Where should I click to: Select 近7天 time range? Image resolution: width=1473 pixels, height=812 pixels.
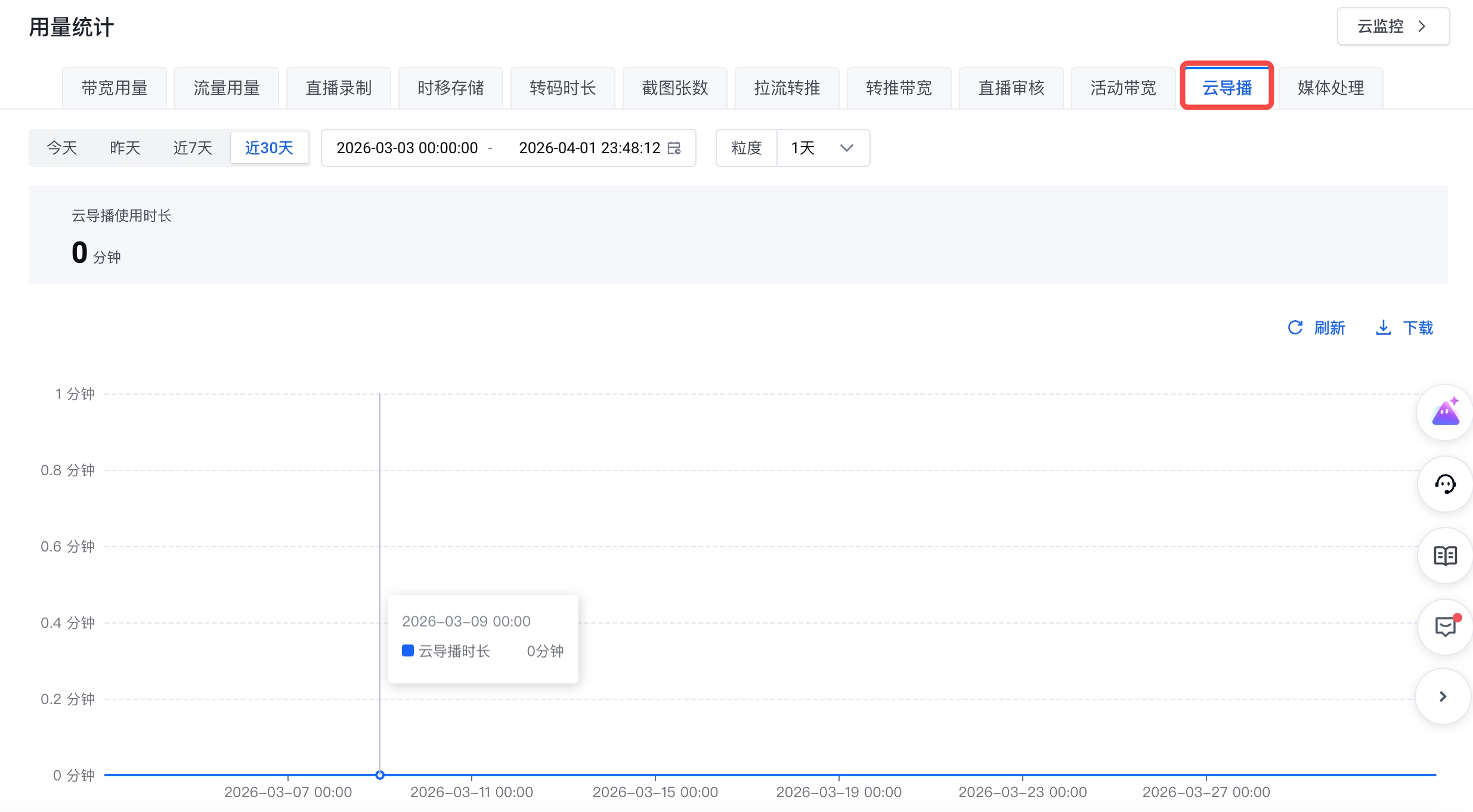pos(193,148)
